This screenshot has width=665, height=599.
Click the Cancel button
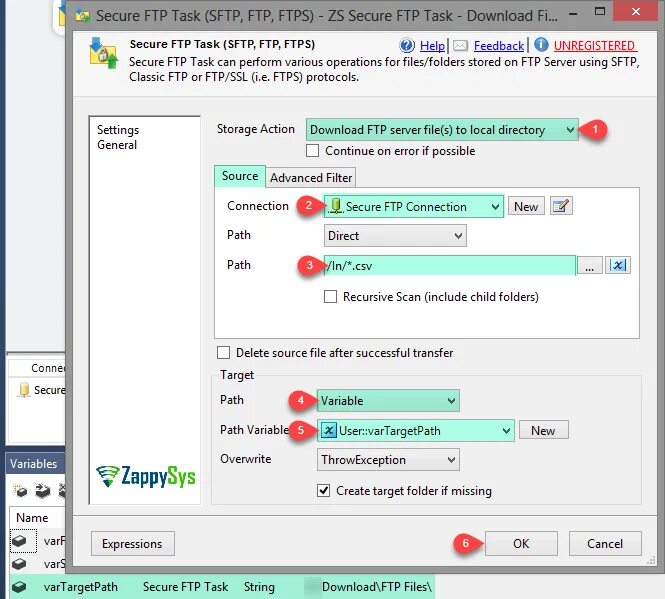[605, 543]
